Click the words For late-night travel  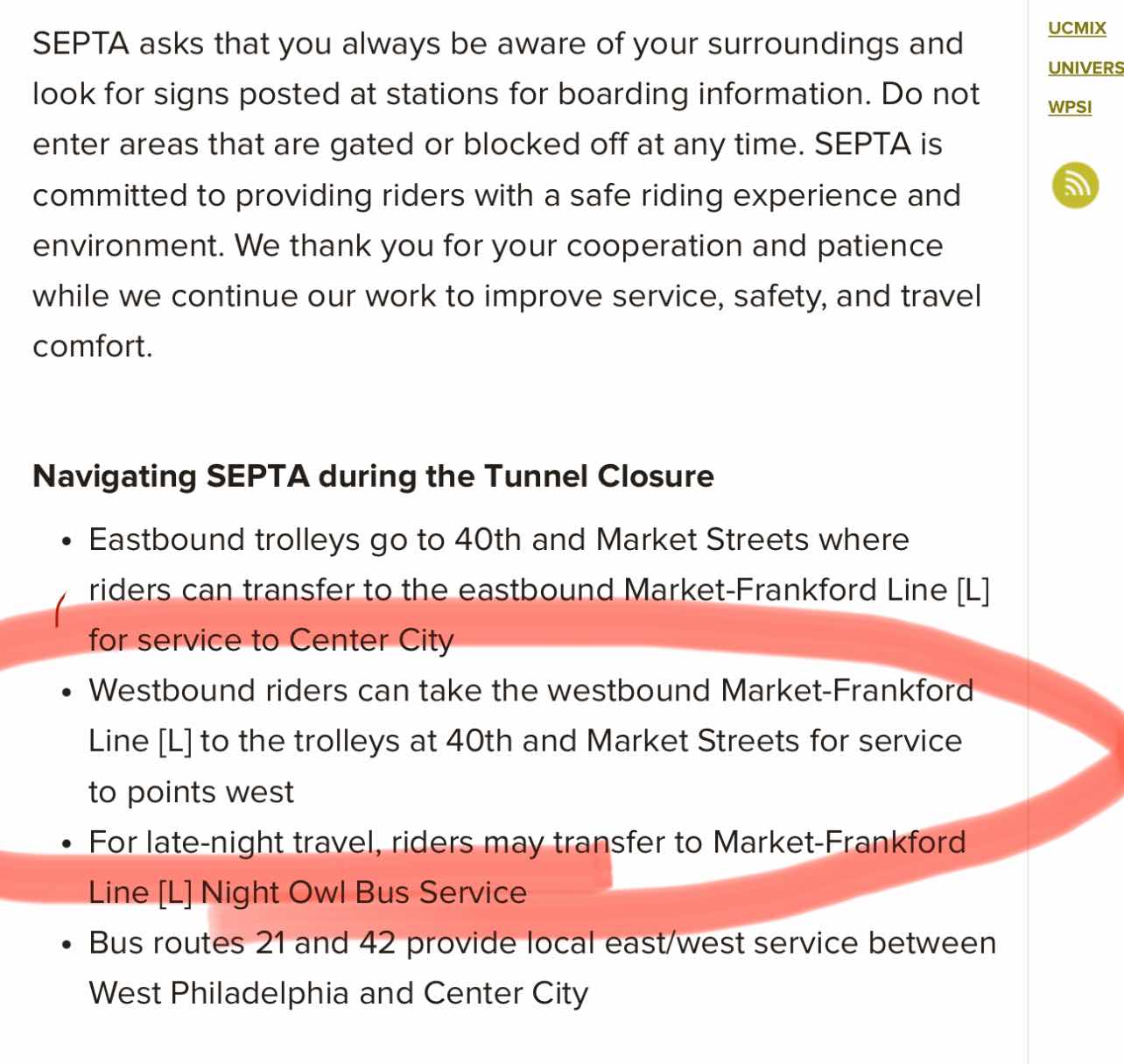click(x=235, y=842)
